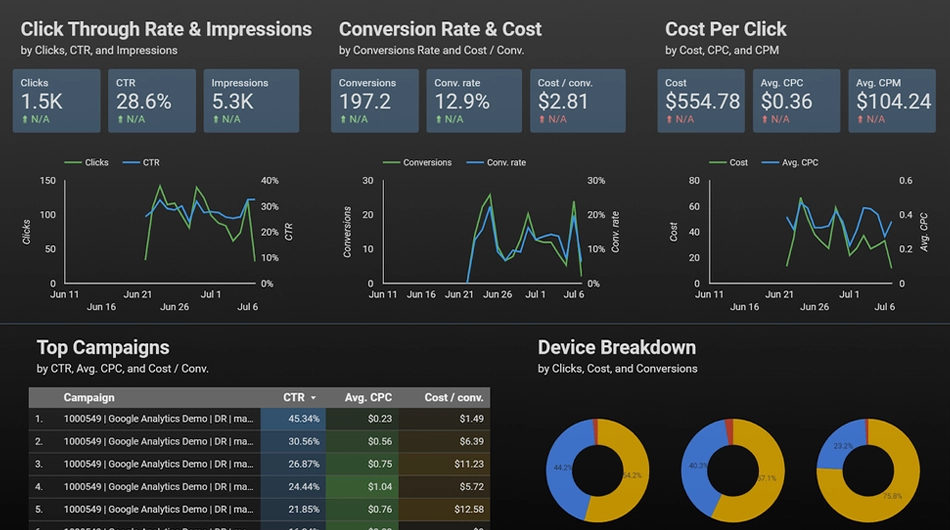Click the Cost Per Click heading

pos(726,29)
